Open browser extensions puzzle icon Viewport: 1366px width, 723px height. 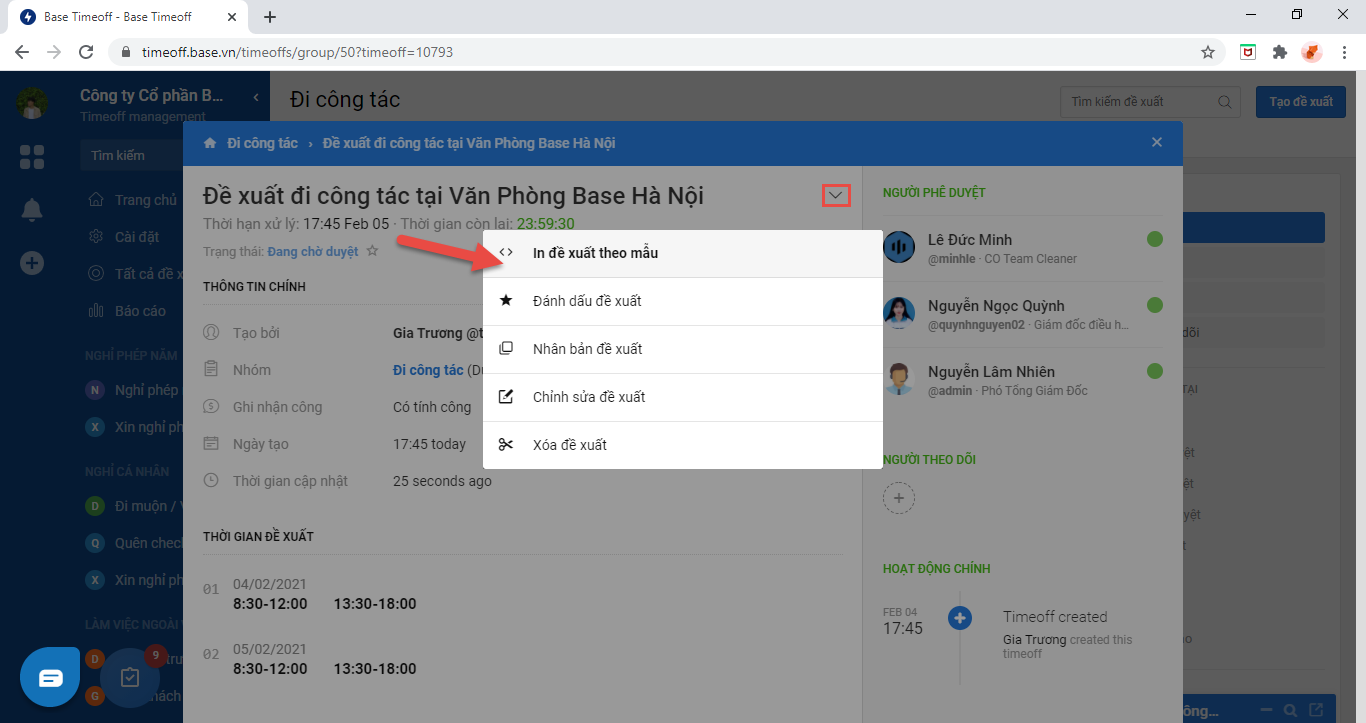tap(1280, 52)
